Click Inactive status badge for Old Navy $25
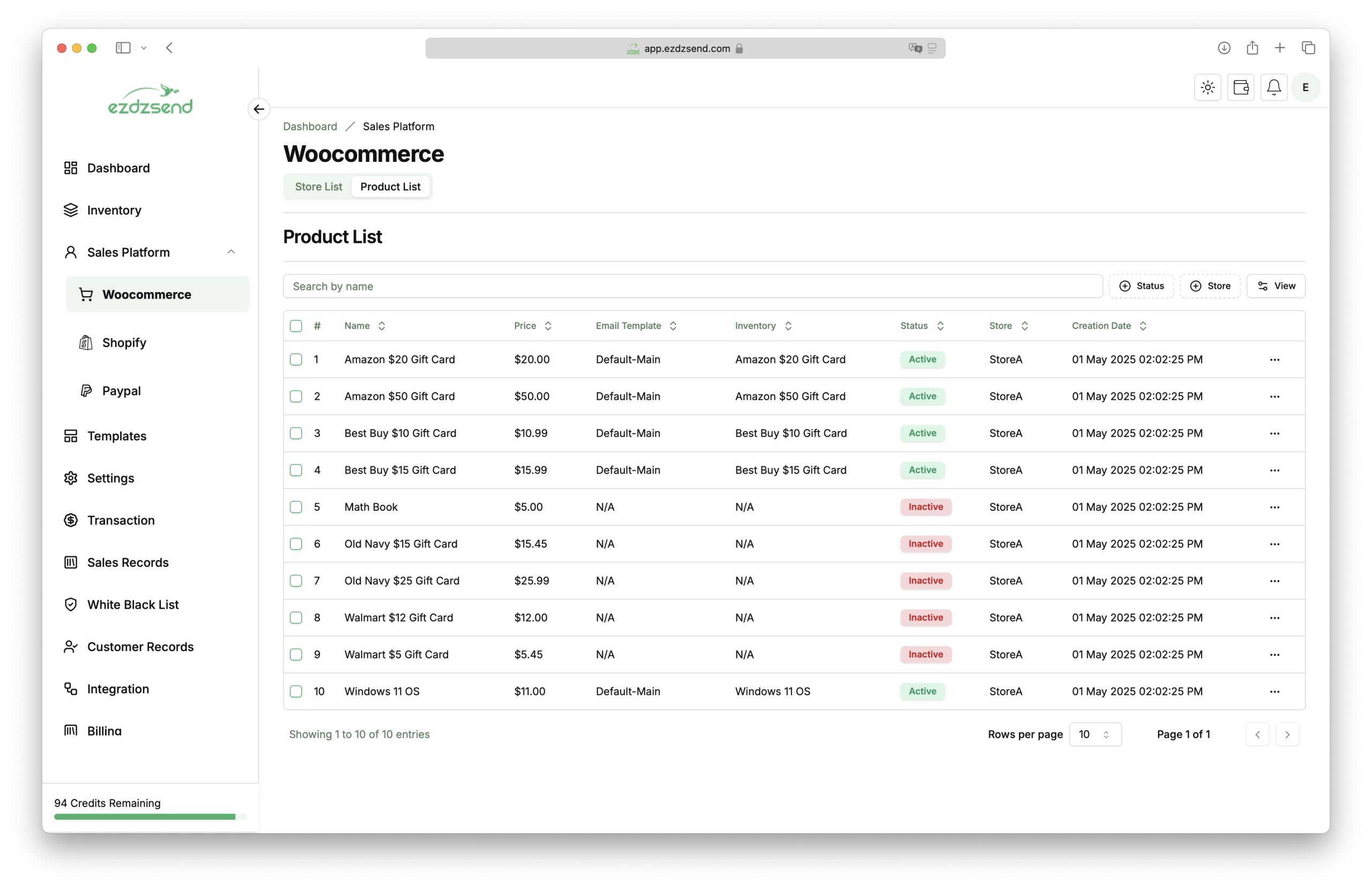Viewport: 1372px width, 889px height. [x=925, y=581]
